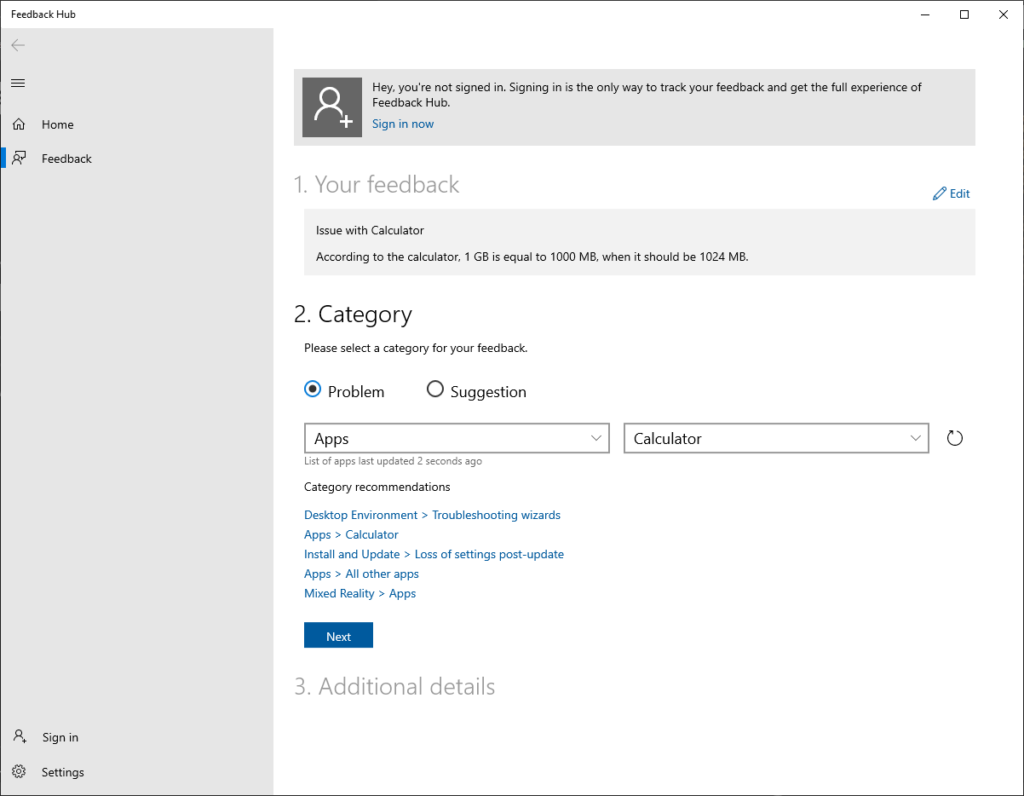Refresh the apps list with circular arrow
This screenshot has height=796, width=1024.
point(954,438)
